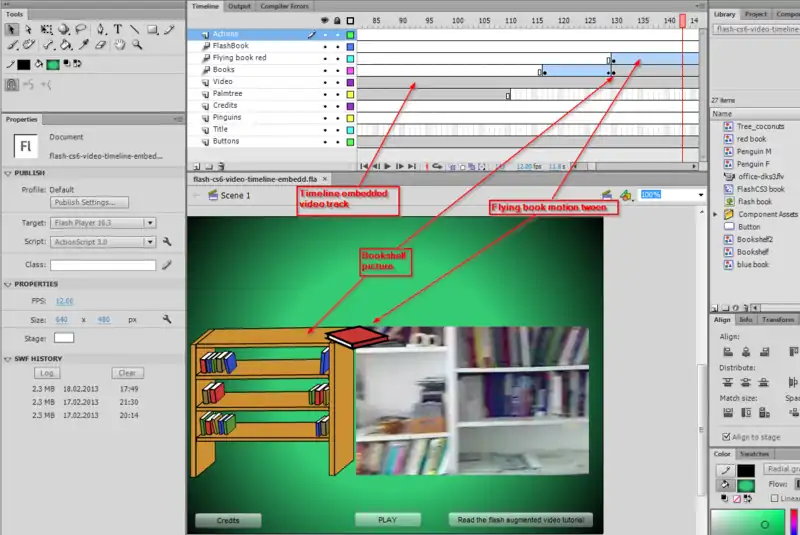Screen dimensions: 800x535
Task: Select the Text tool in Tools panel
Action: [x=118, y=29]
